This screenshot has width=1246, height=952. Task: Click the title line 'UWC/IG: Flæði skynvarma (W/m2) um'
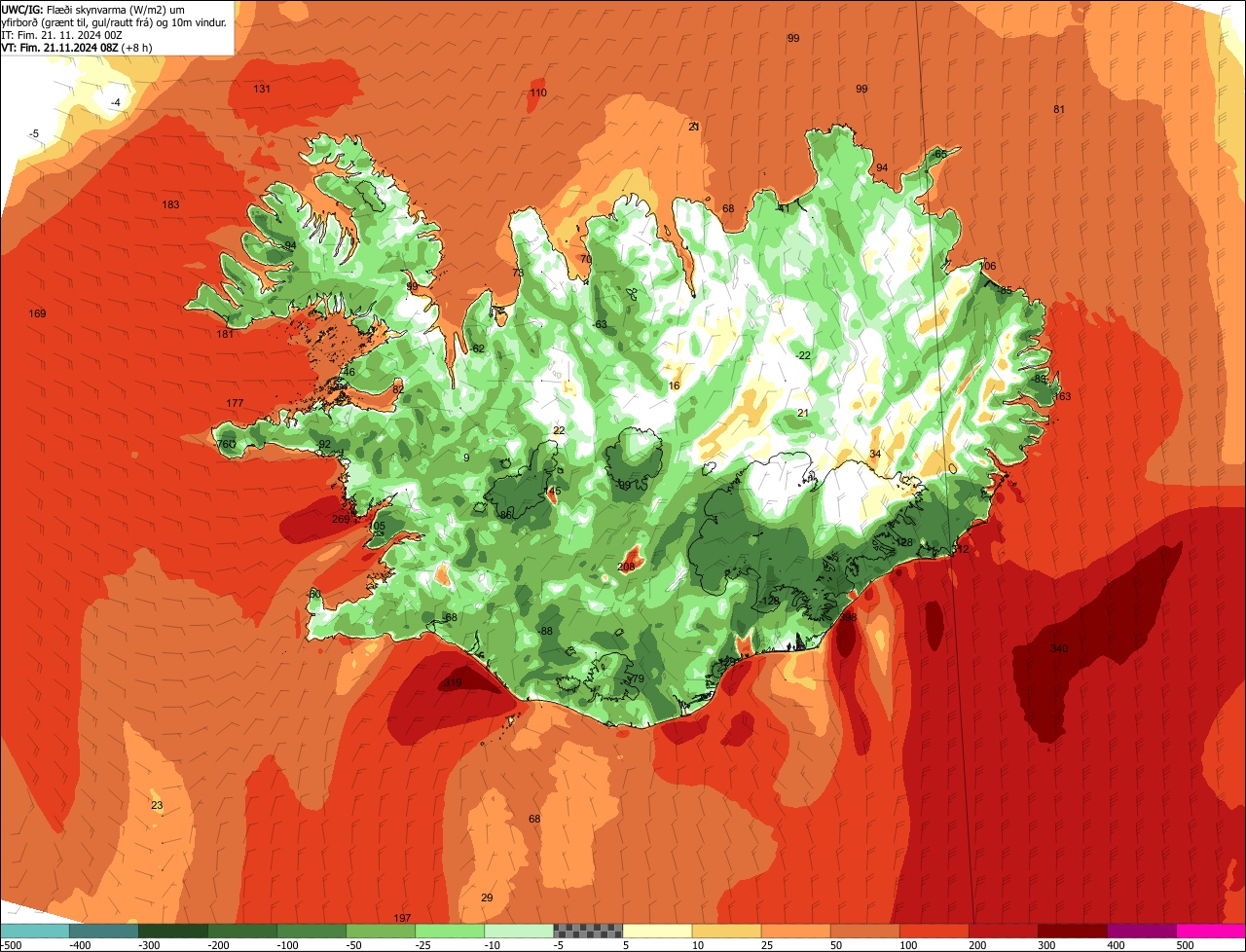pyautogui.click(x=92, y=8)
